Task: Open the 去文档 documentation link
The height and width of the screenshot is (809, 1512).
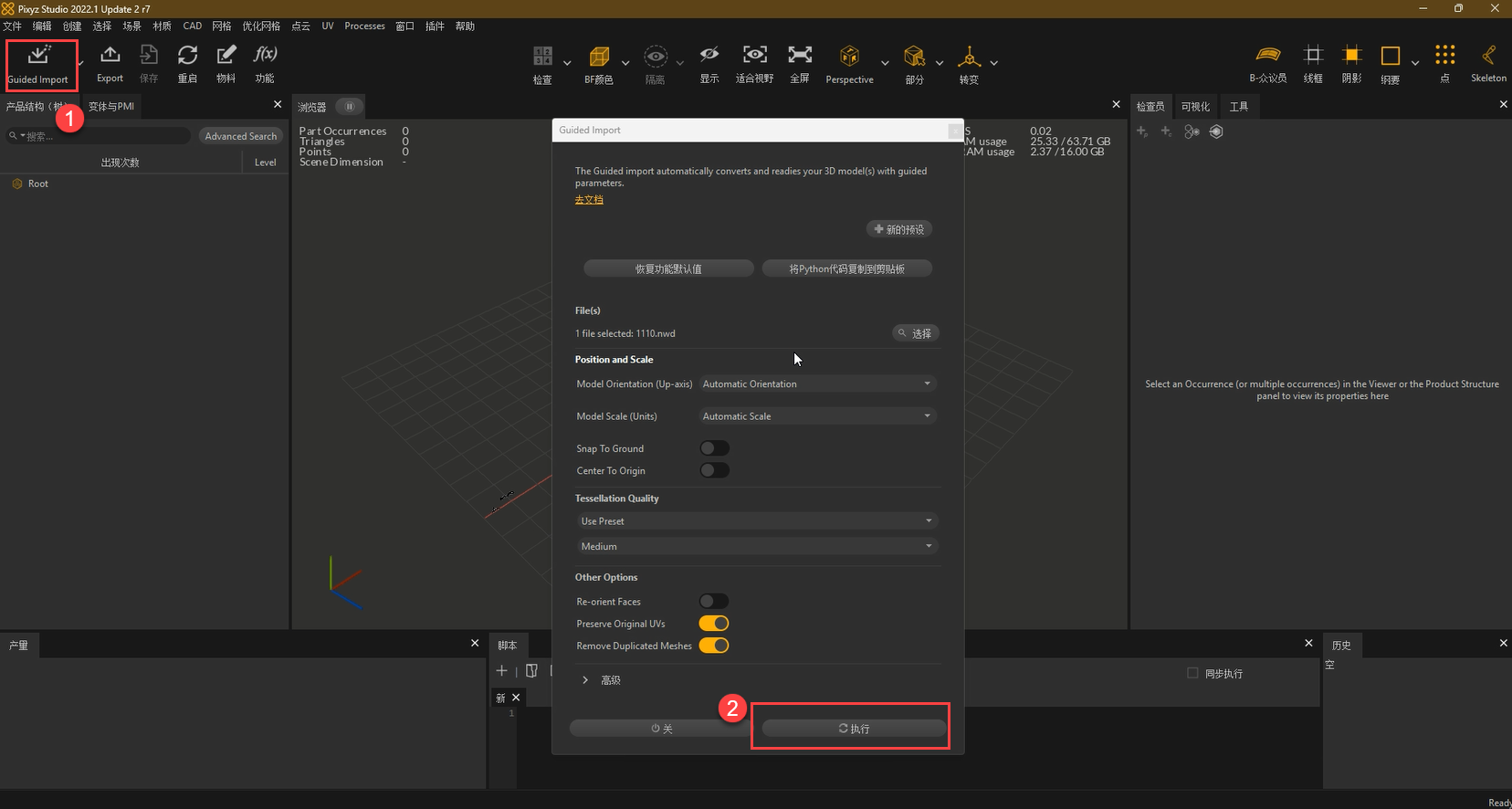Action: [589, 200]
